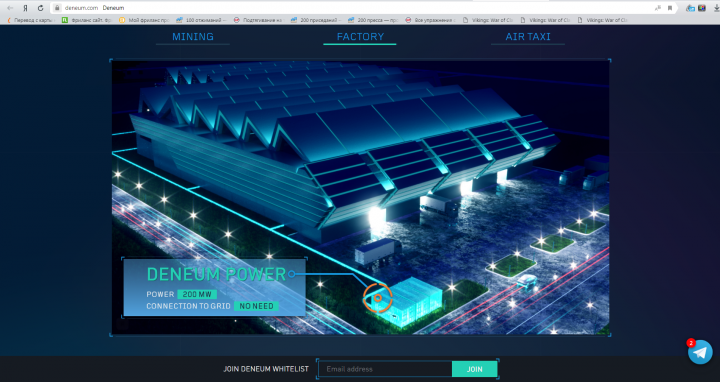Open the colorful screen extension icon

click(x=702, y=8)
